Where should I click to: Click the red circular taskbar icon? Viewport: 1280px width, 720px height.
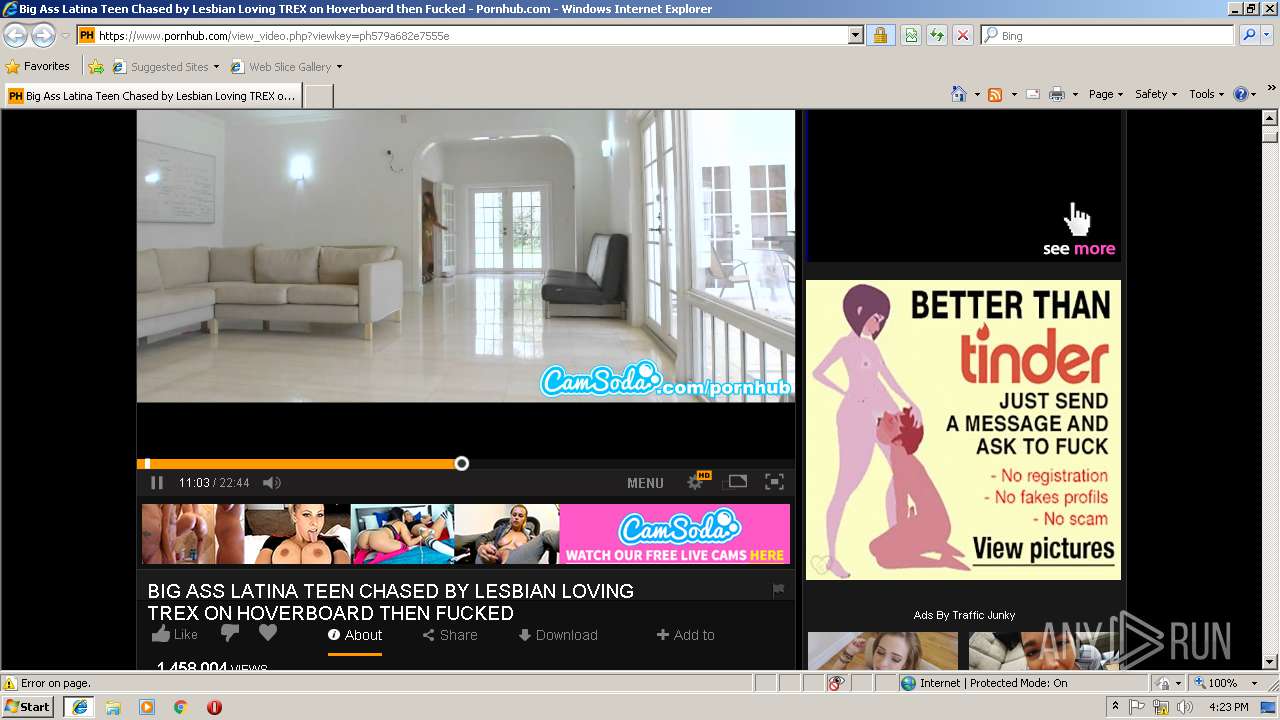[x=214, y=707]
